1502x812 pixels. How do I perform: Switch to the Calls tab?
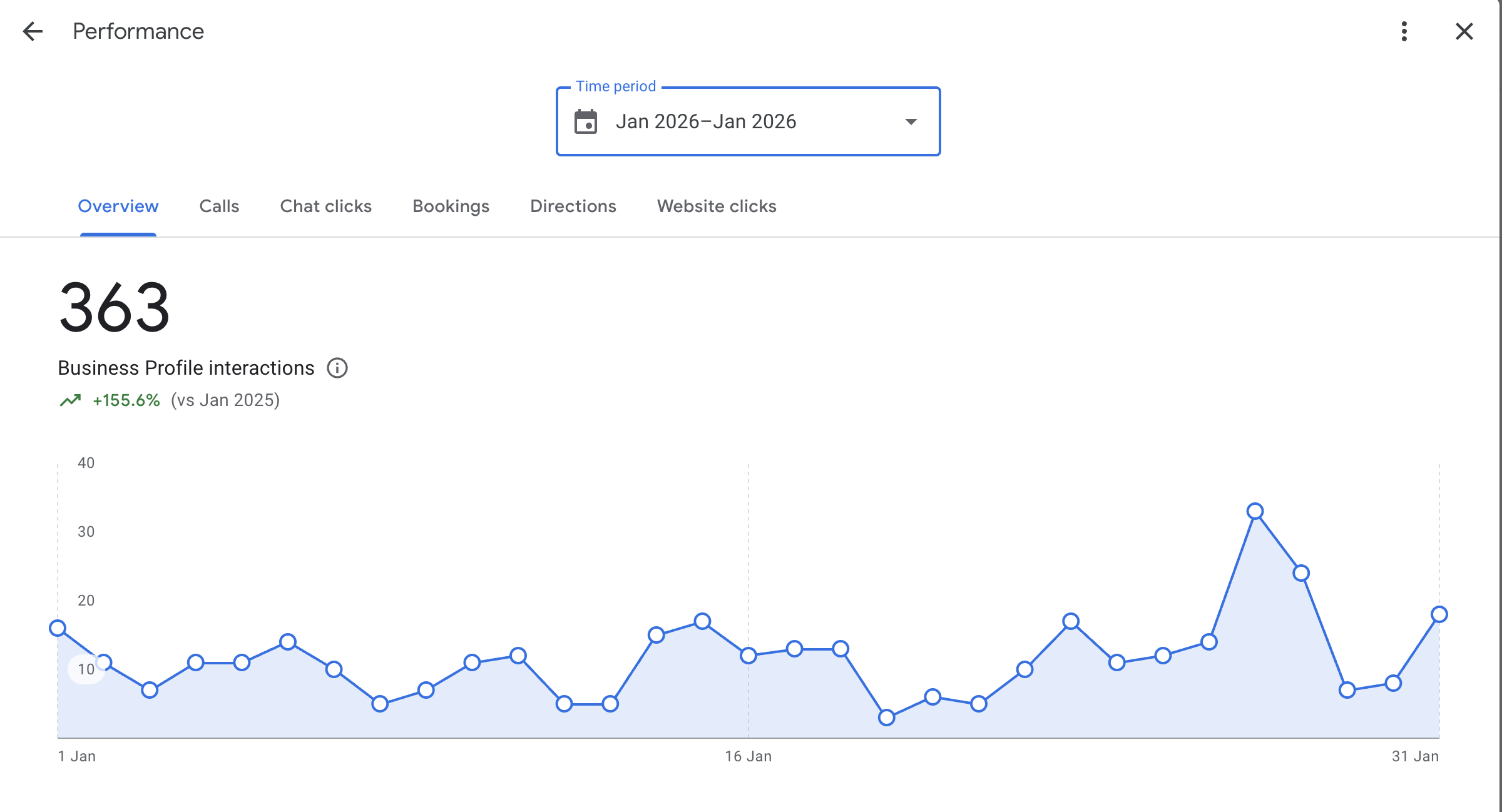pos(219,206)
